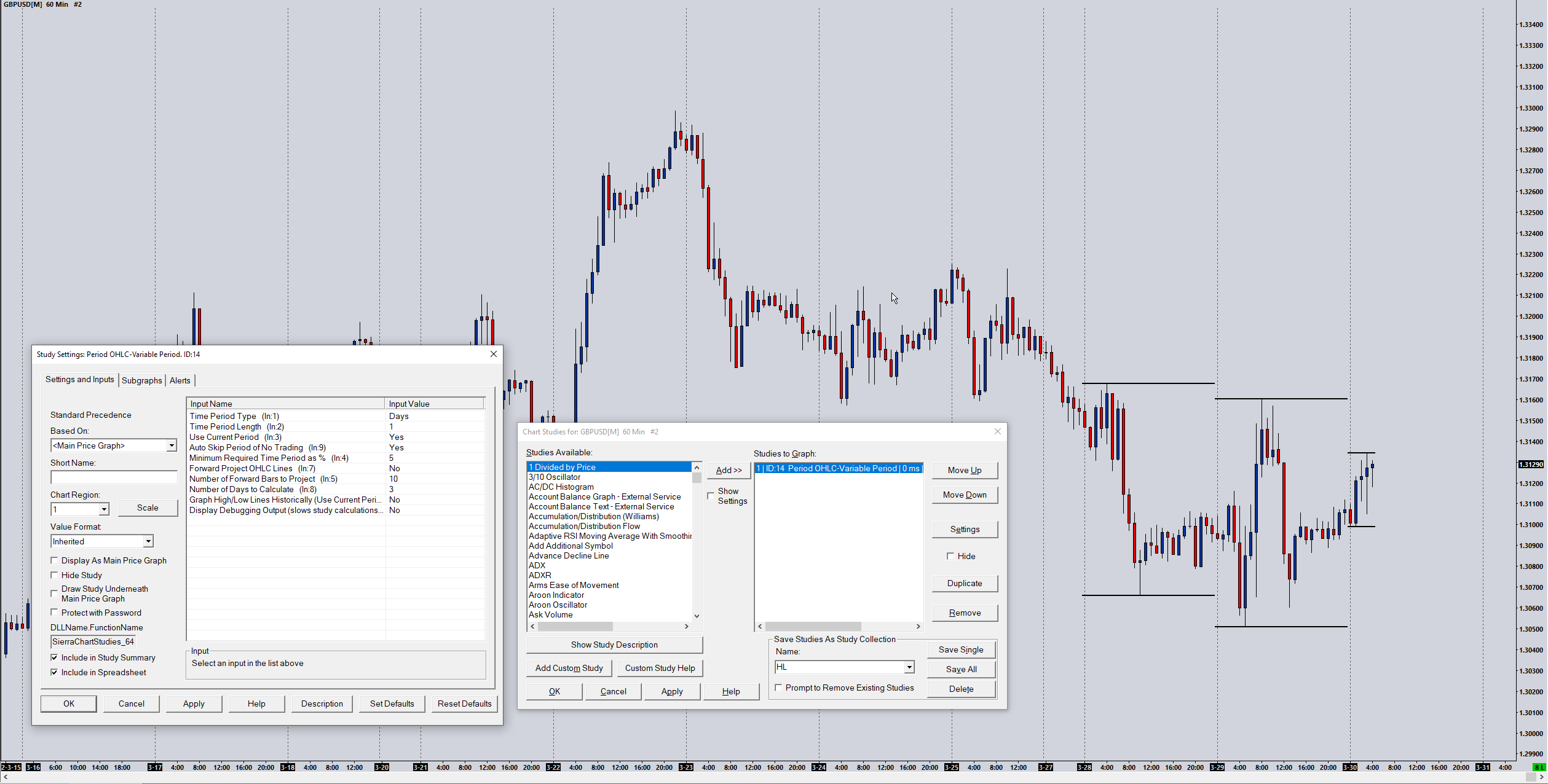
Task: Check Prompt to Remove Existing Studies
Action: coord(779,688)
